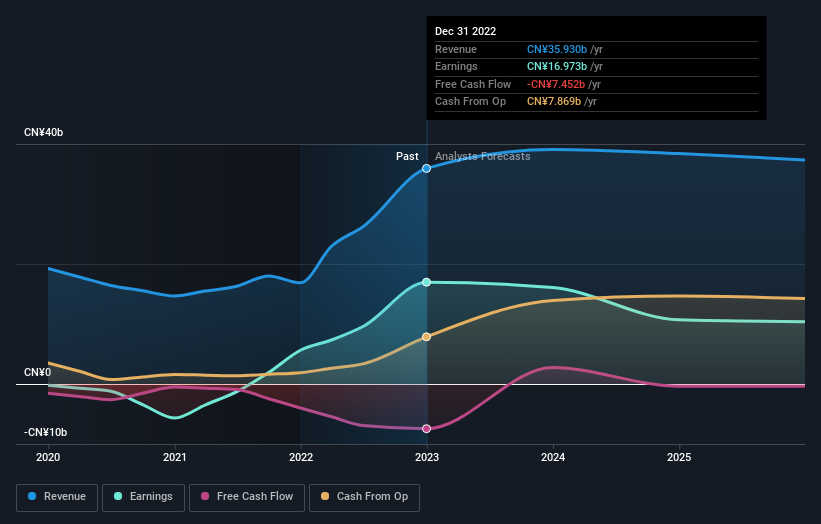The image size is (821, 524).
Task: Click the CN¥16.973b earnings value
Action: 557,66
